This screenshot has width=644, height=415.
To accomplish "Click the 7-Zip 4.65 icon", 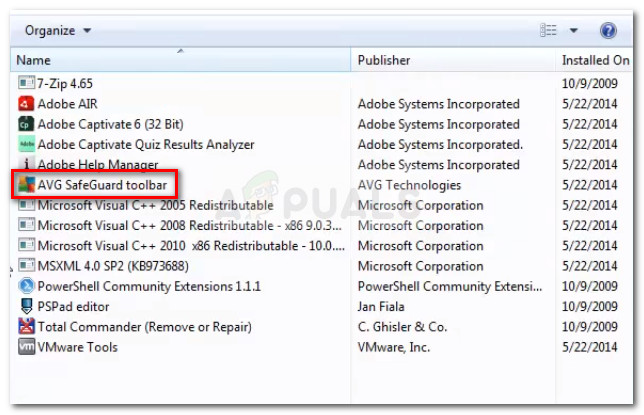I will pyautogui.click(x=26, y=83).
